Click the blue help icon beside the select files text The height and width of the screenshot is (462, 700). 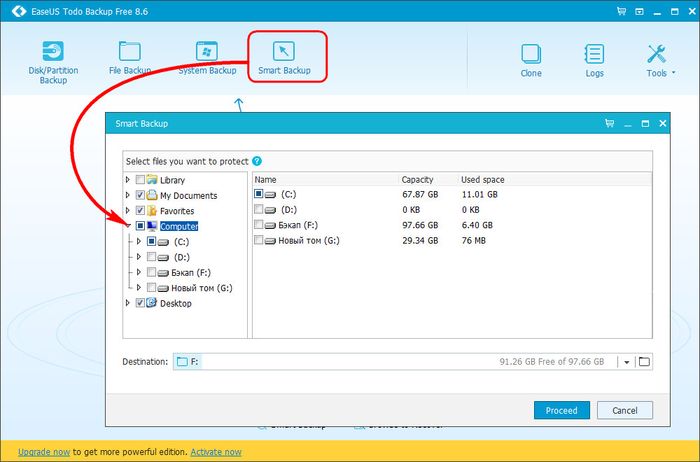tap(257, 161)
